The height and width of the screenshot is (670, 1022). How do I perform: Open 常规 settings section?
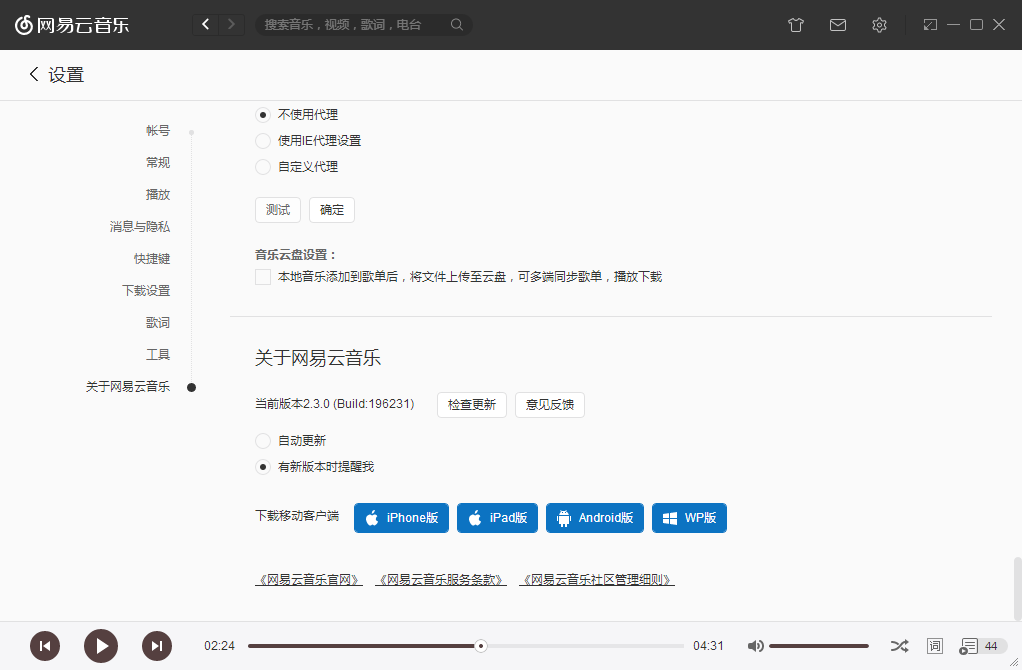(158, 162)
